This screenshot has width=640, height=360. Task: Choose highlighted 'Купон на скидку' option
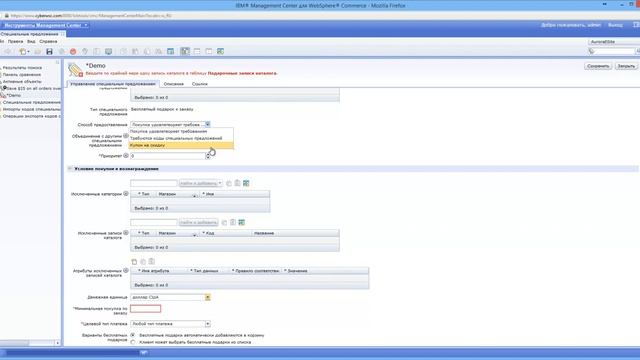181,145
